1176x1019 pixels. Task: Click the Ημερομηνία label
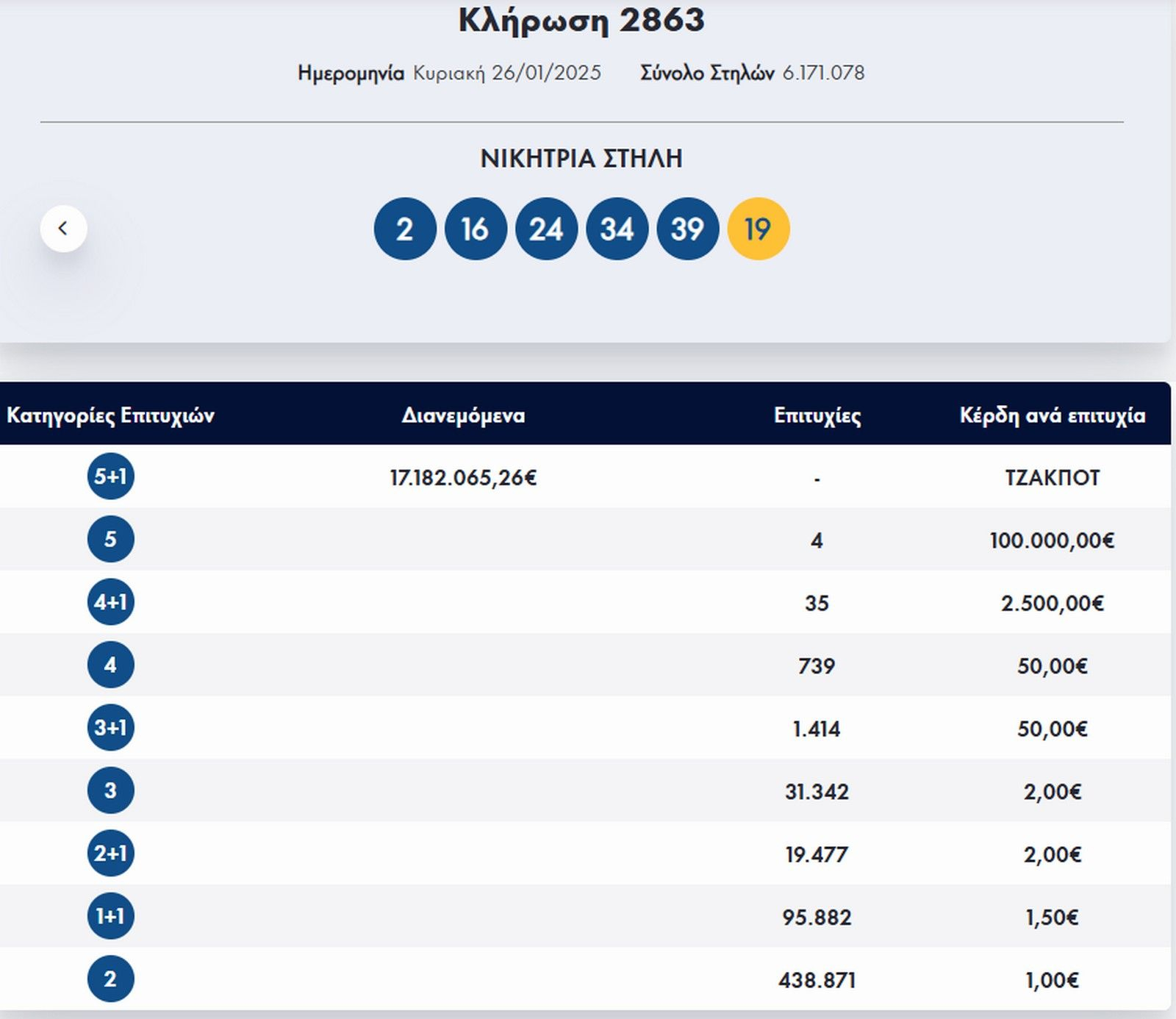351,73
